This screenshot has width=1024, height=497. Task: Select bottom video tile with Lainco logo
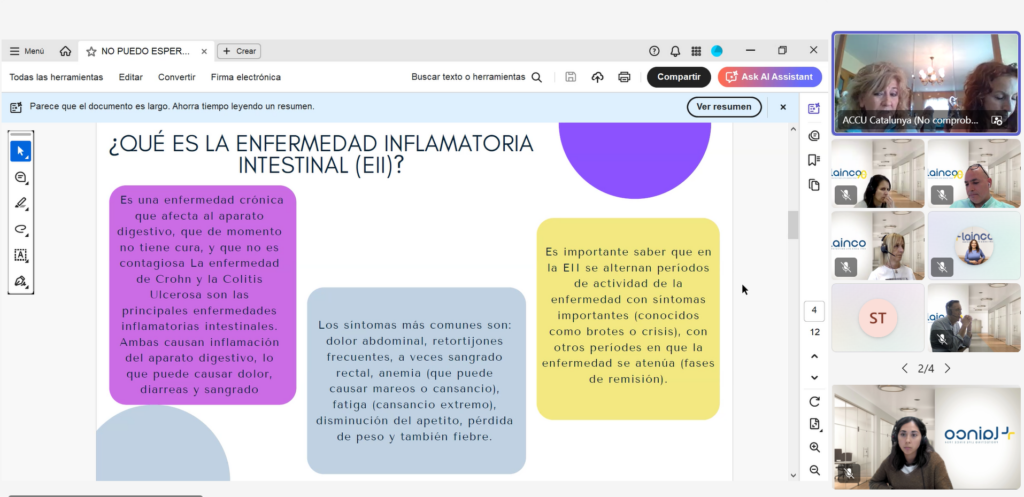tap(926, 436)
